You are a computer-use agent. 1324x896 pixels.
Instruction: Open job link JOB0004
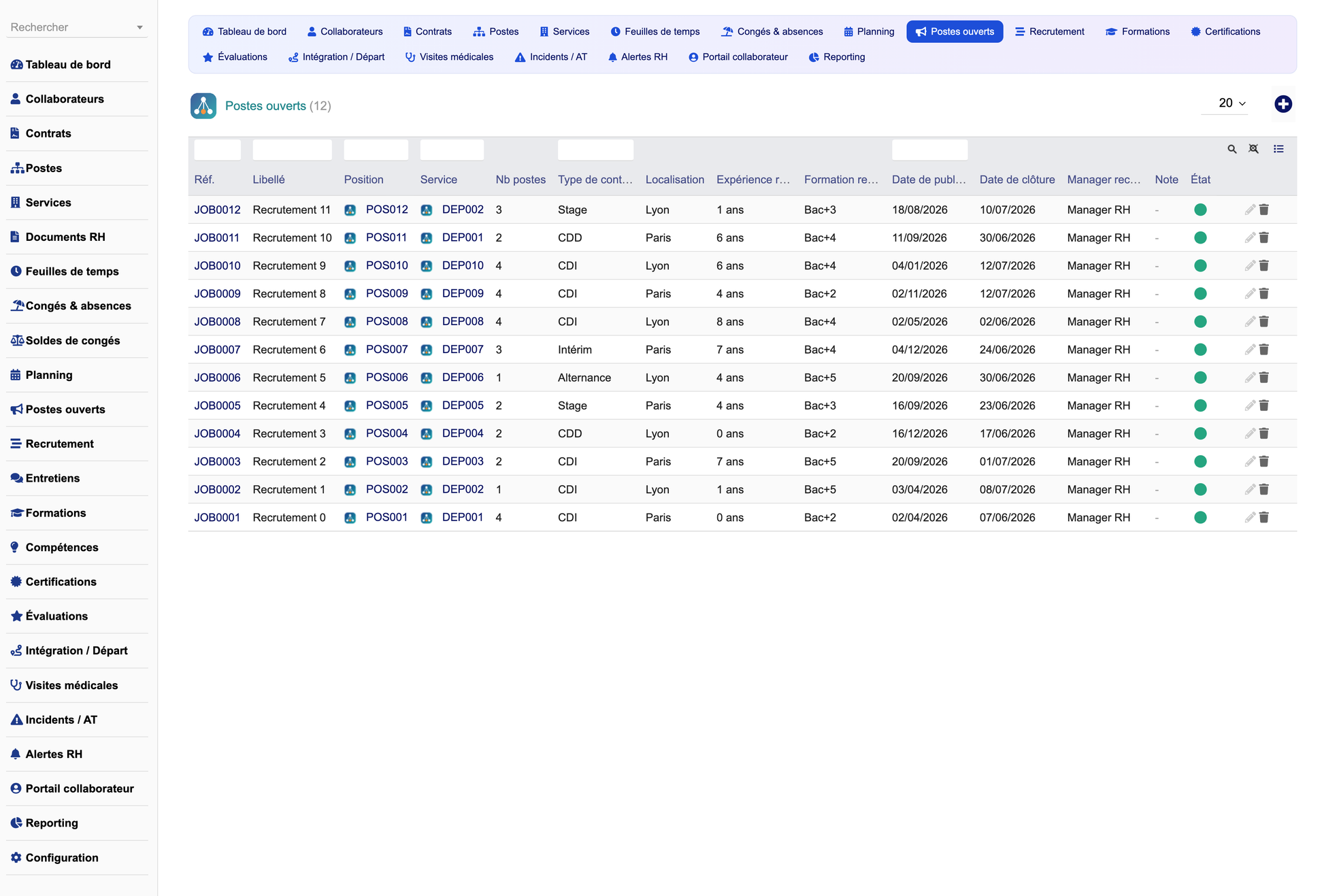point(217,433)
